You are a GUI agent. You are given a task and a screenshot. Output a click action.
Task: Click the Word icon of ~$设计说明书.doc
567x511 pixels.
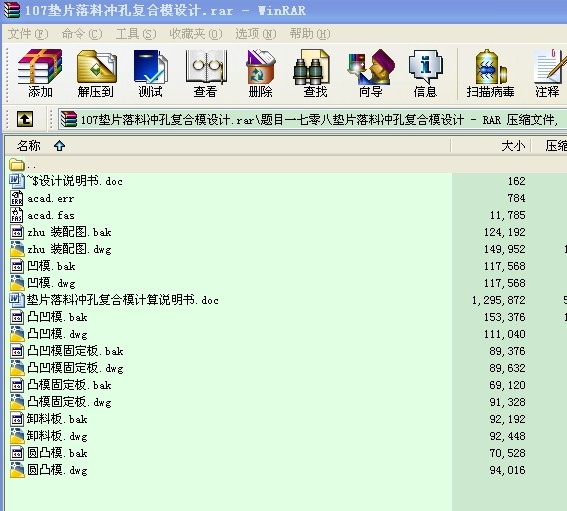(17, 180)
